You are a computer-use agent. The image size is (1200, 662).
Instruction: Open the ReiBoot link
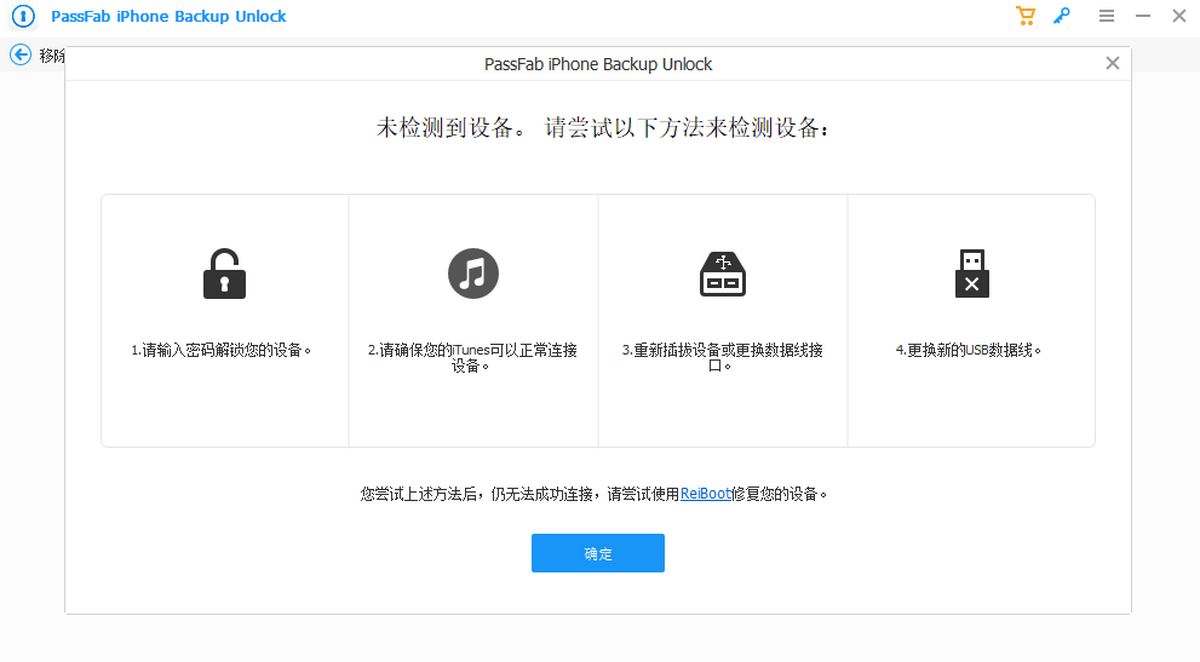[706, 494]
